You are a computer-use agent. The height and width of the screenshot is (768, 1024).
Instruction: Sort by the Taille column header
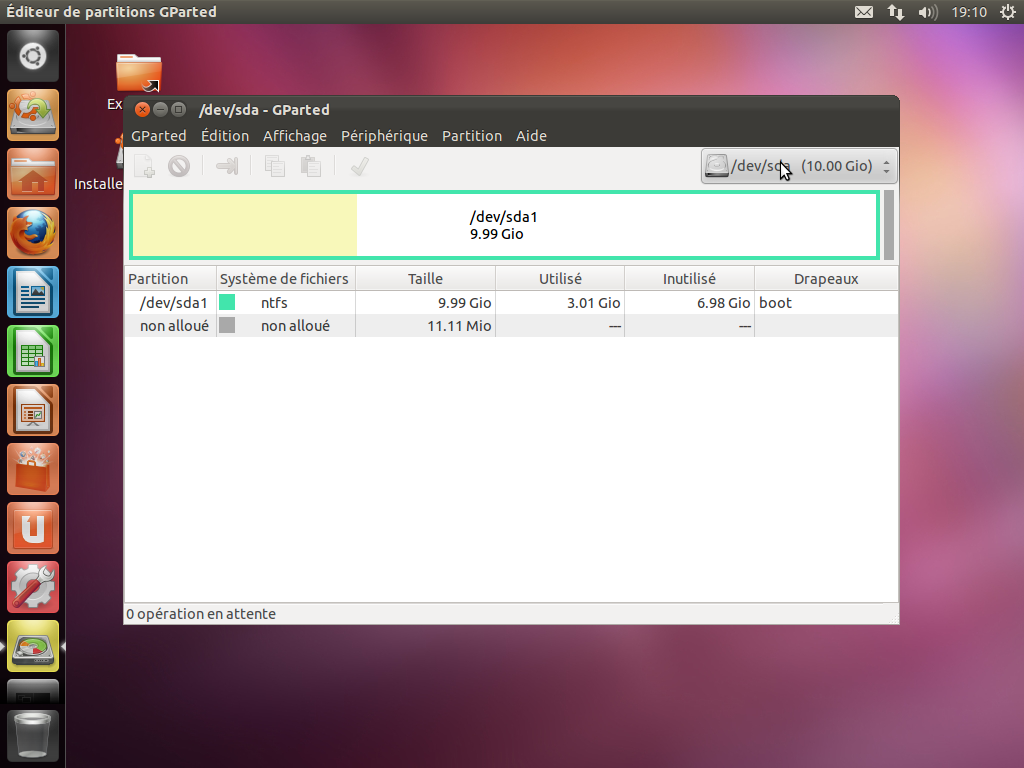(425, 279)
